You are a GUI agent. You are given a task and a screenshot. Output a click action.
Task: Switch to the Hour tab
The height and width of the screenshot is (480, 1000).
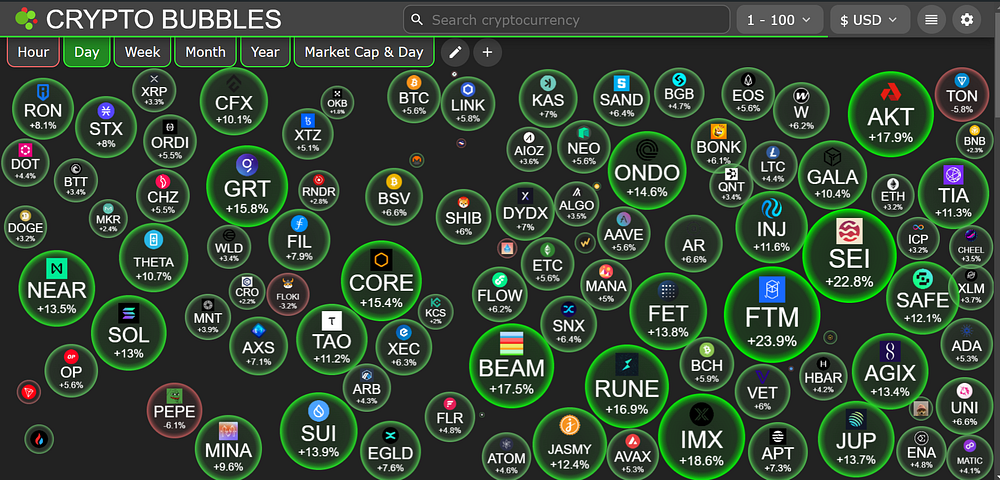click(x=33, y=52)
